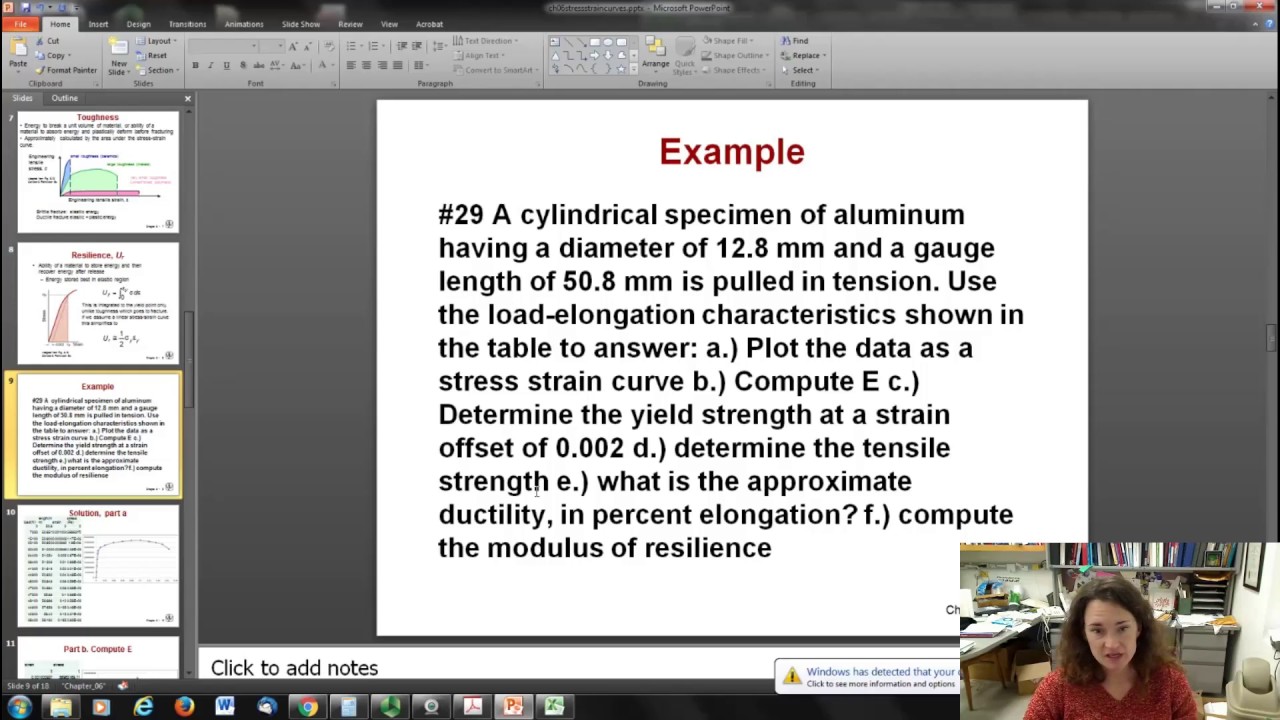1280x720 pixels.
Task: Decrease font size with Shrink Font
Action: point(308,46)
